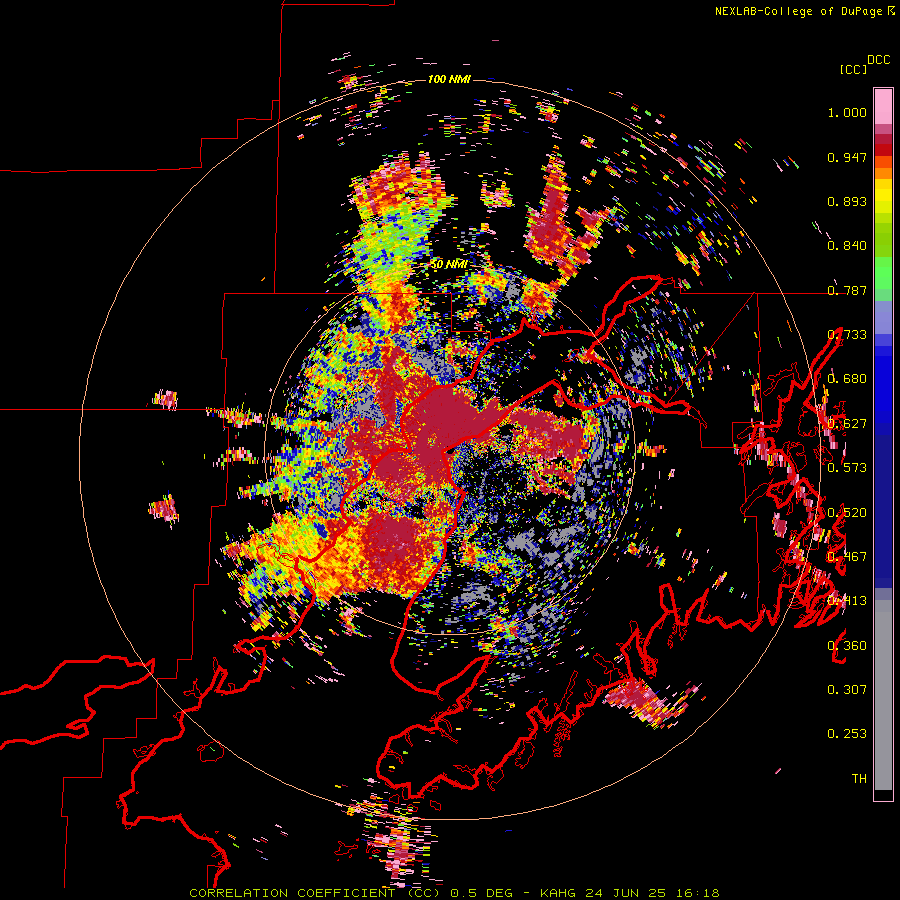Click the pink top segment of color bar
Image resolution: width=900 pixels, height=900 pixels.
(883, 106)
